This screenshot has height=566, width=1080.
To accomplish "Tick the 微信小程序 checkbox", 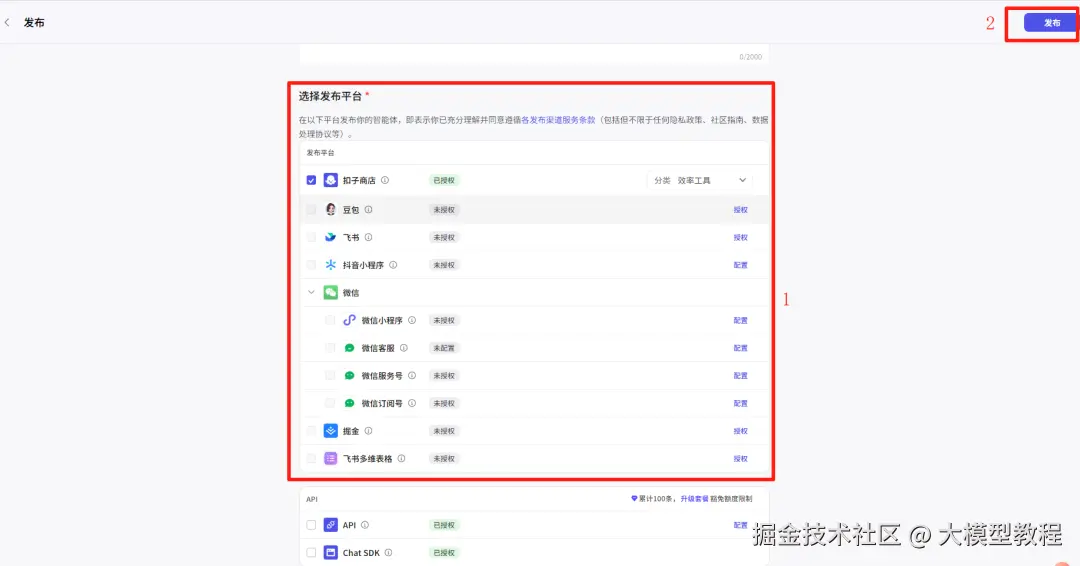I will click(x=330, y=320).
